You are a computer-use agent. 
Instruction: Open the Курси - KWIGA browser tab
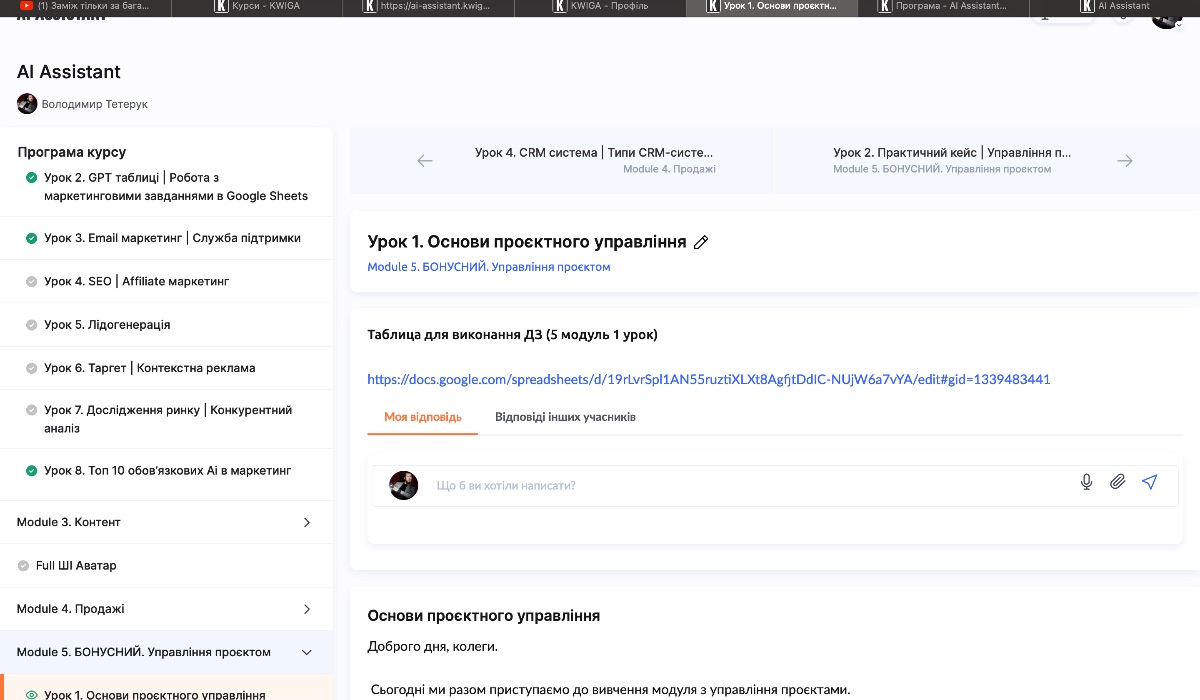pyautogui.click(x=257, y=6)
